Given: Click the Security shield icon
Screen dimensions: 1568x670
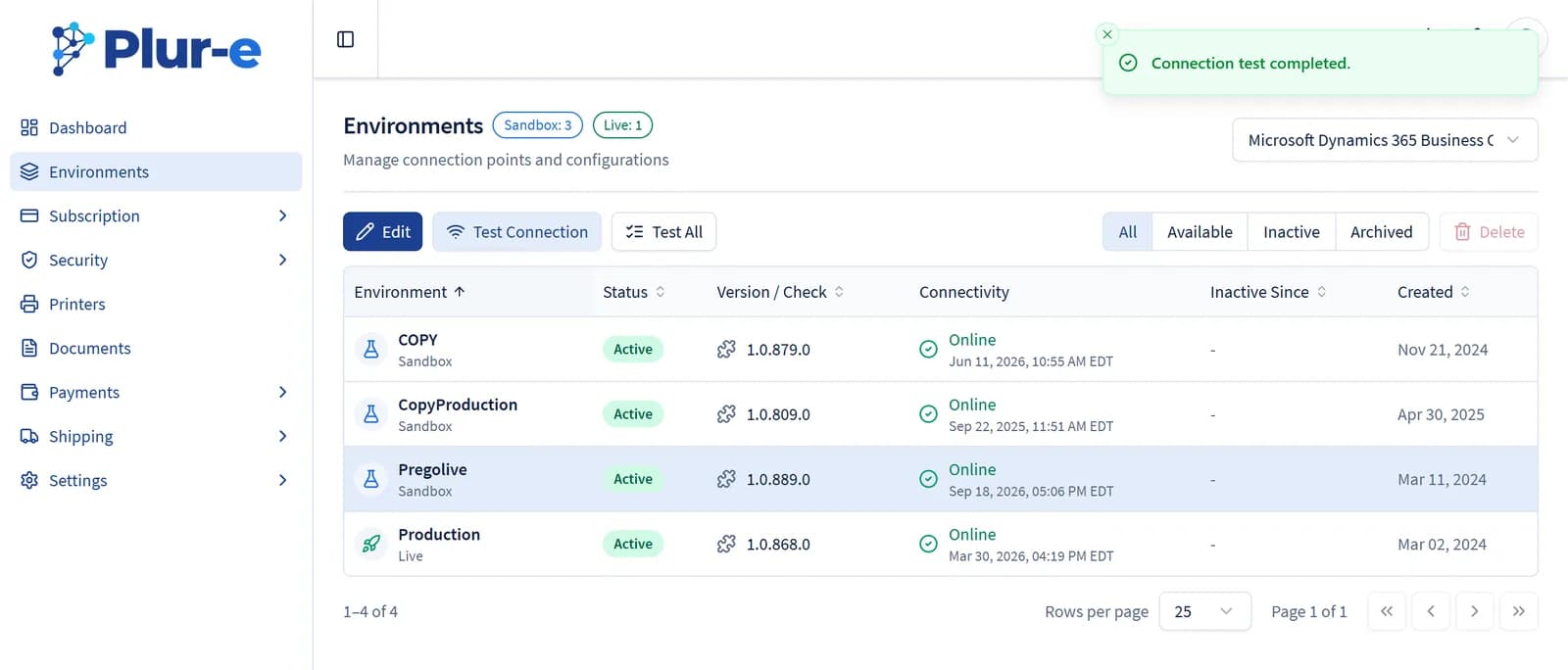Looking at the screenshot, I should pyautogui.click(x=29, y=260).
